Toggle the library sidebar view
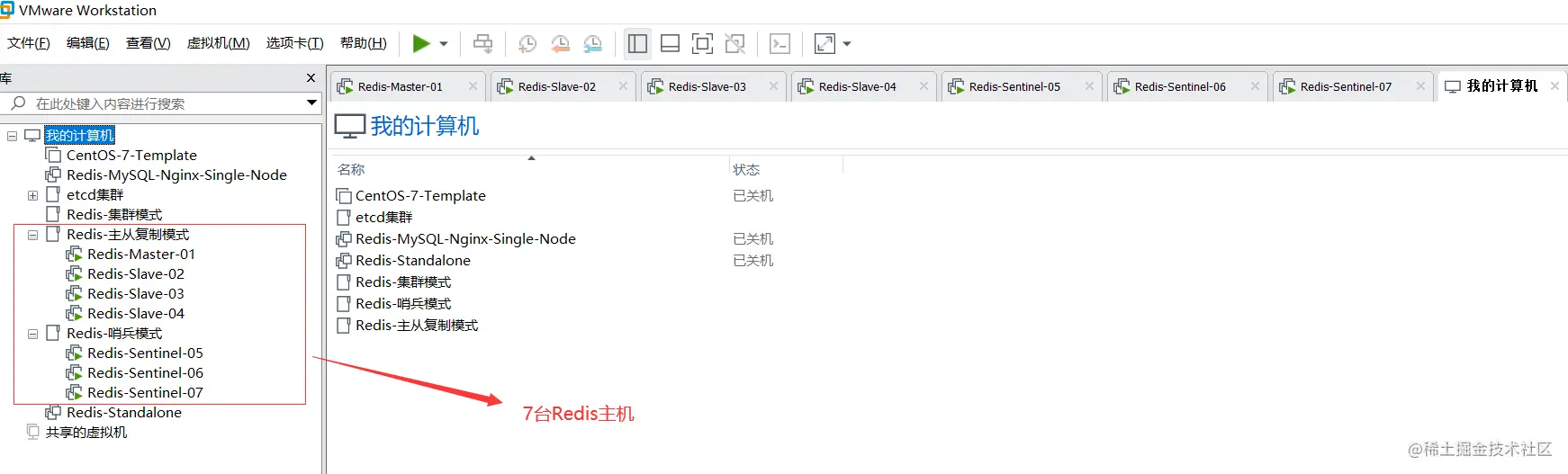The height and width of the screenshot is (474, 1568). tap(637, 43)
